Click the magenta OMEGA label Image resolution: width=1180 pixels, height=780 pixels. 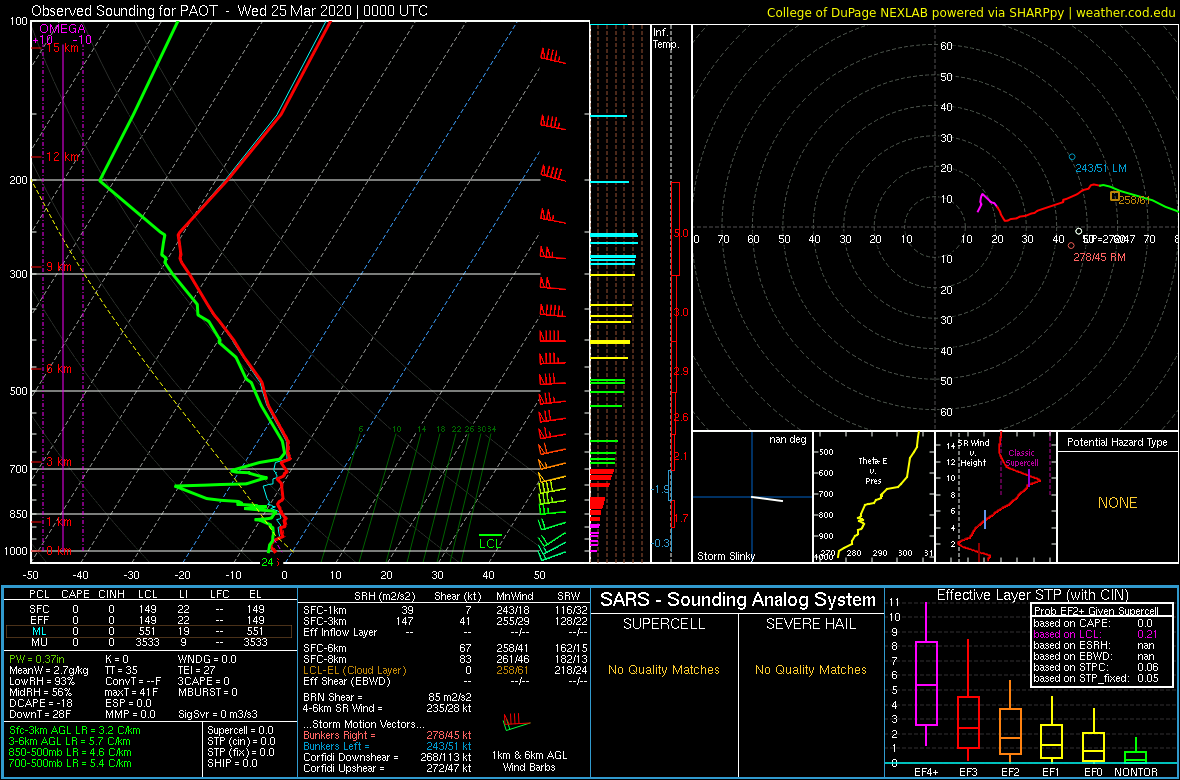pyautogui.click(x=63, y=29)
